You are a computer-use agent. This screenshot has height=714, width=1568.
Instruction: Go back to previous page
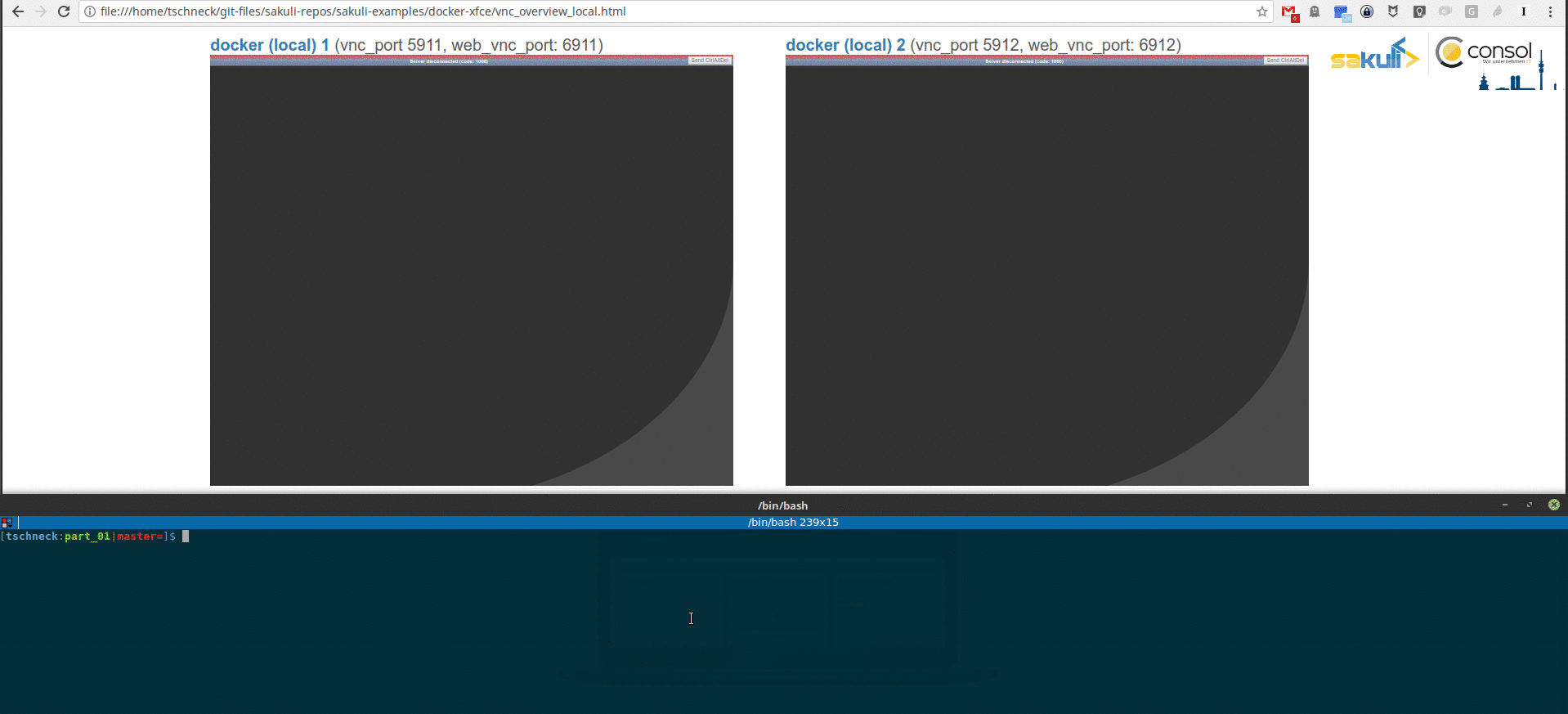click(18, 12)
